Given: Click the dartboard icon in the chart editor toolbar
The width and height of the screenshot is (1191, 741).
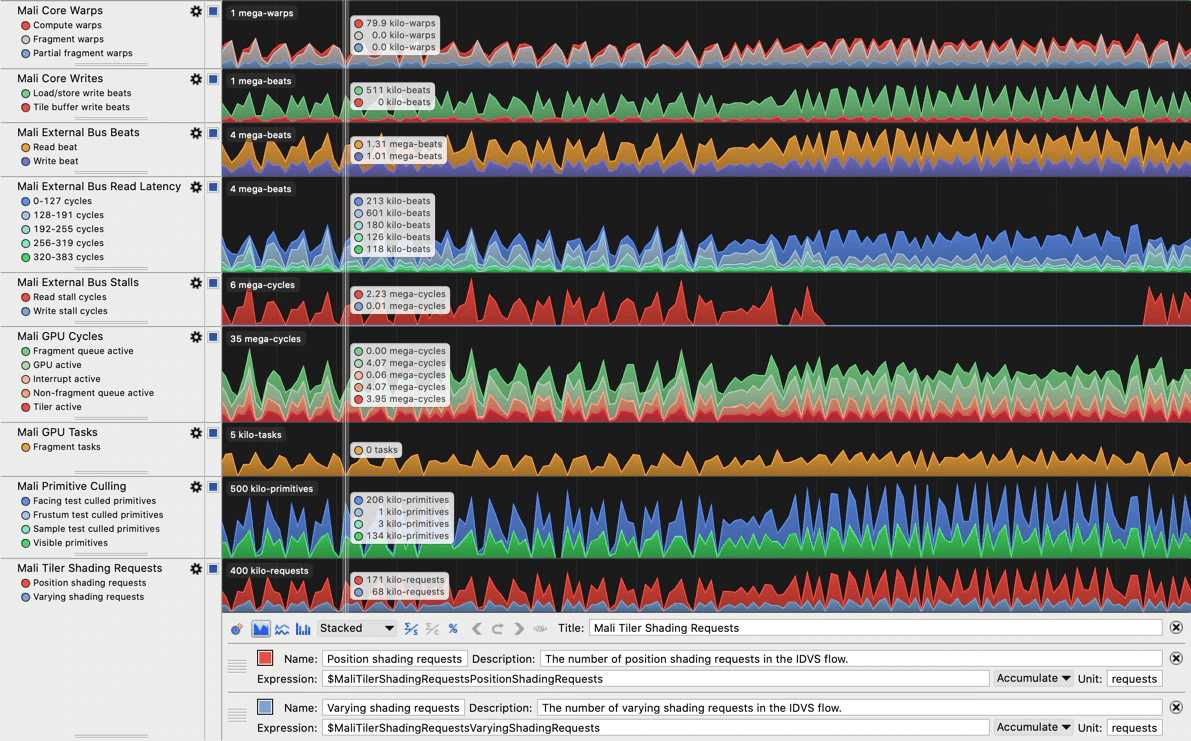Looking at the screenshot, I should click(236, 628).
